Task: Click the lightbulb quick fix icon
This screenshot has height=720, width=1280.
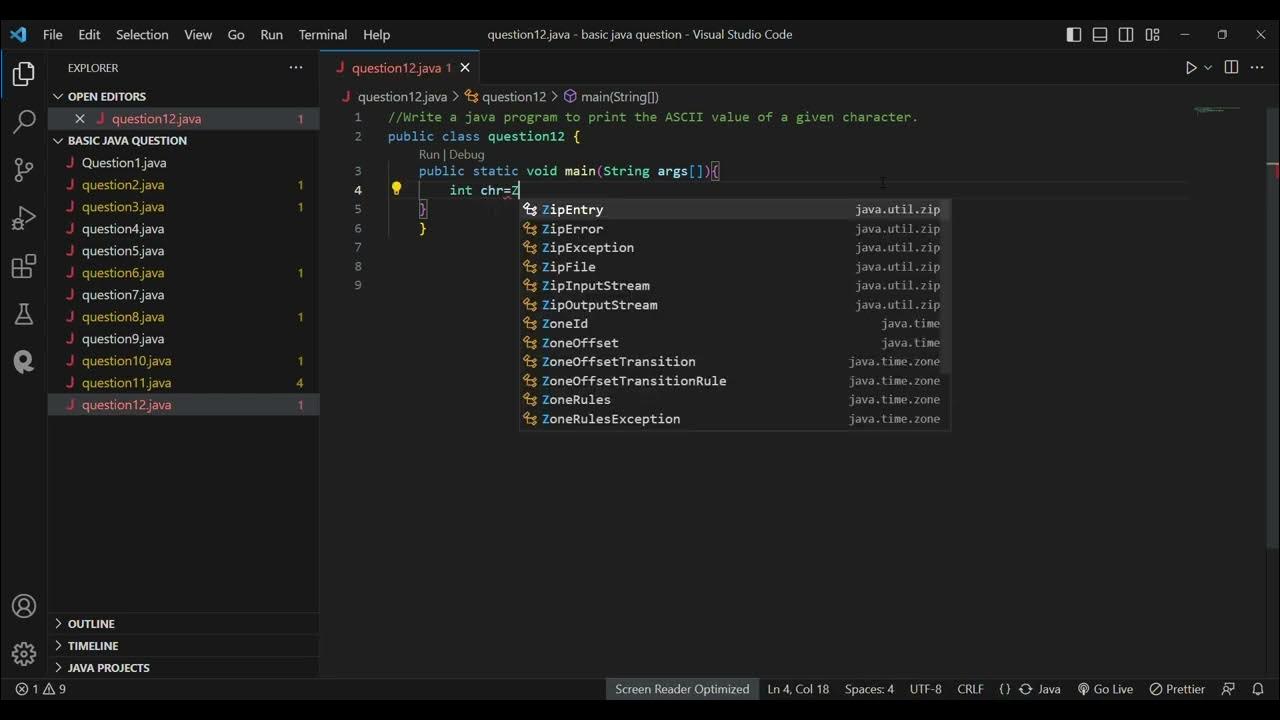Action: click(396, 189)
